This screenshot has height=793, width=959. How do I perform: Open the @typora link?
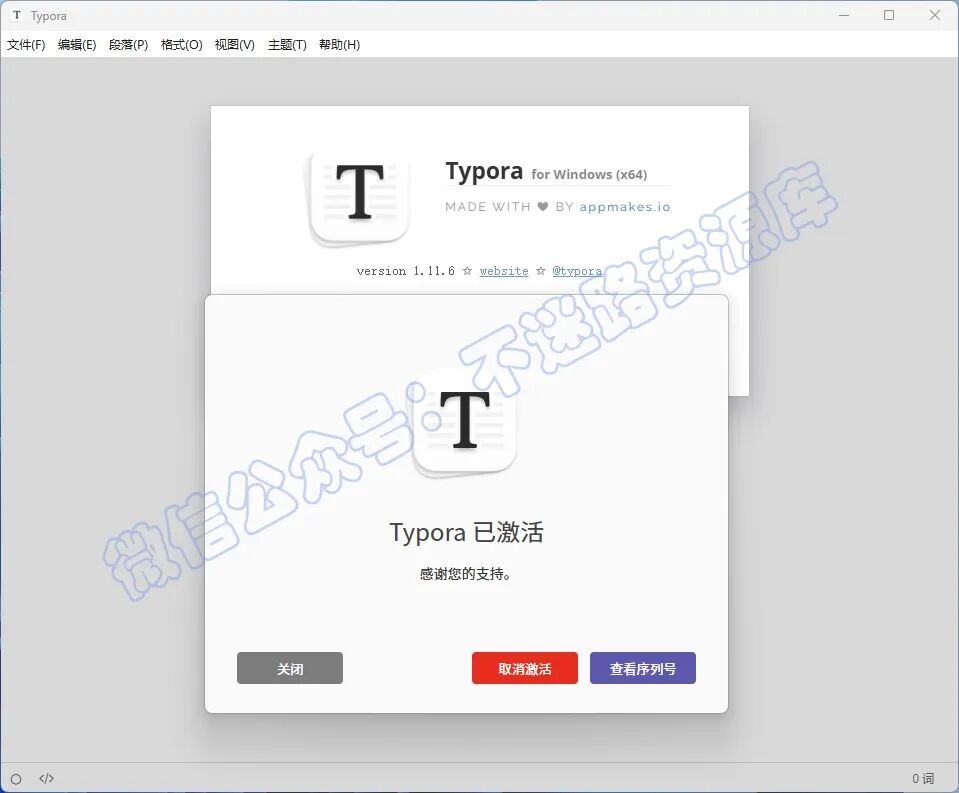(577, 271)
